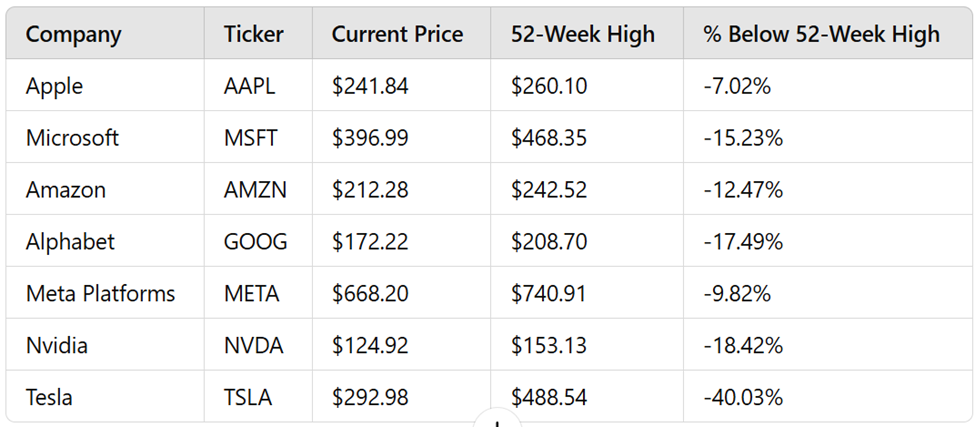The image size is (975, 427).
Task: Click the 52-Week High column header
Action: pos(583,34)
